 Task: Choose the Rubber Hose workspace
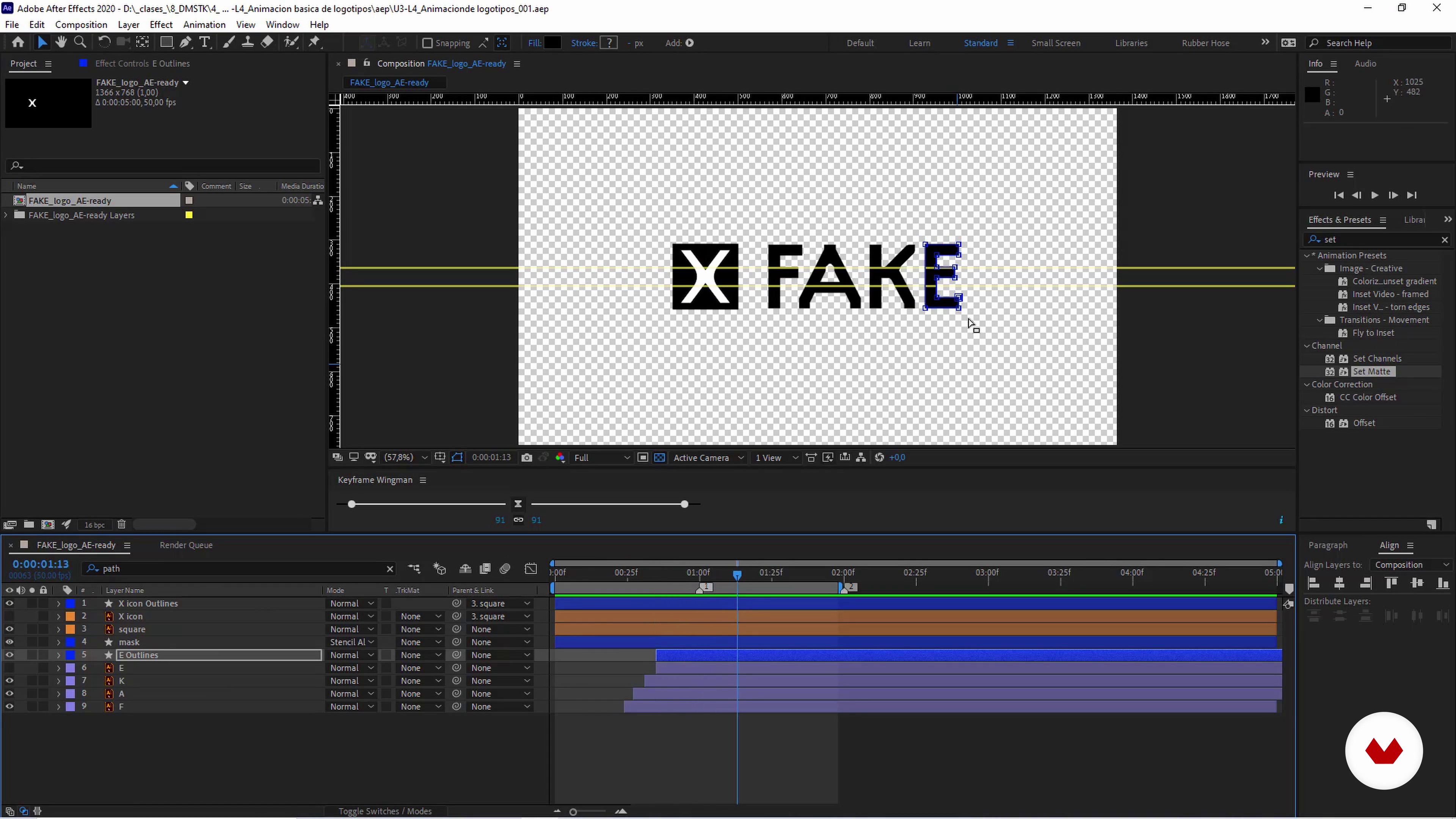click(1205, 43)
